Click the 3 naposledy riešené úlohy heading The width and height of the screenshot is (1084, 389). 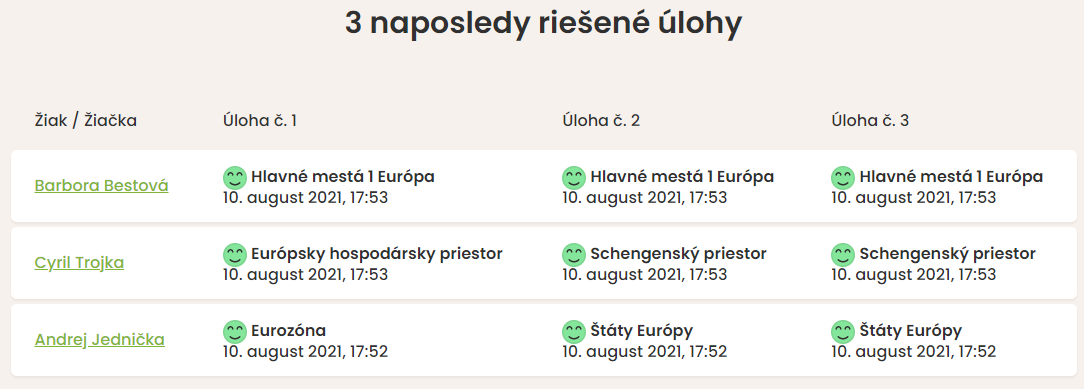click(543, 24)
